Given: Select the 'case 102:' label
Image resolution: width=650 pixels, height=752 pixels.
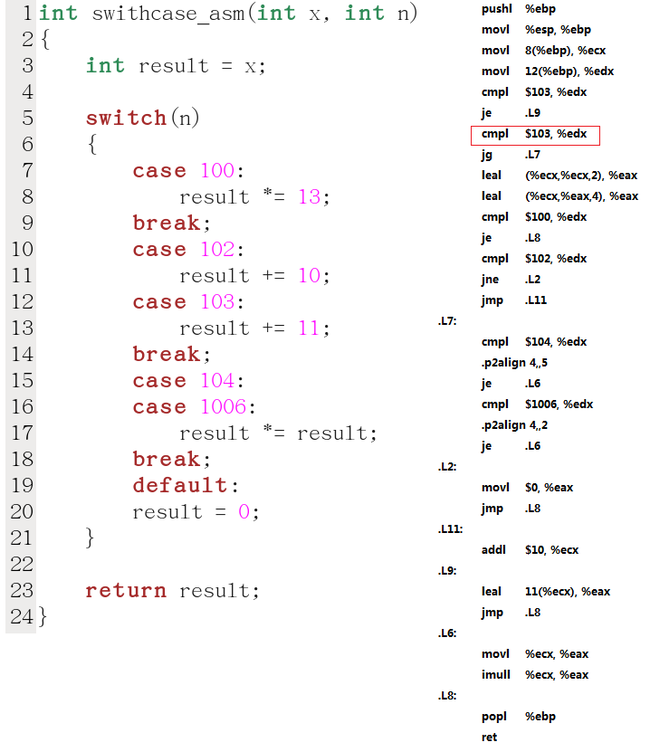Looking at the screenshot, I should click(x=188, y=249).
